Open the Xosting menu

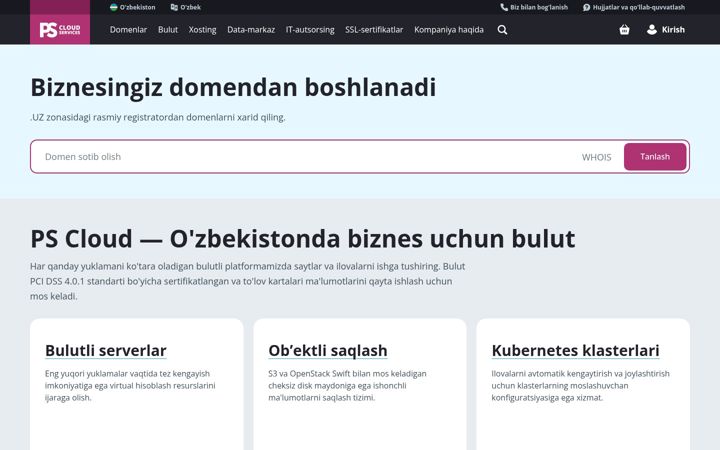(x=202, y=30)
